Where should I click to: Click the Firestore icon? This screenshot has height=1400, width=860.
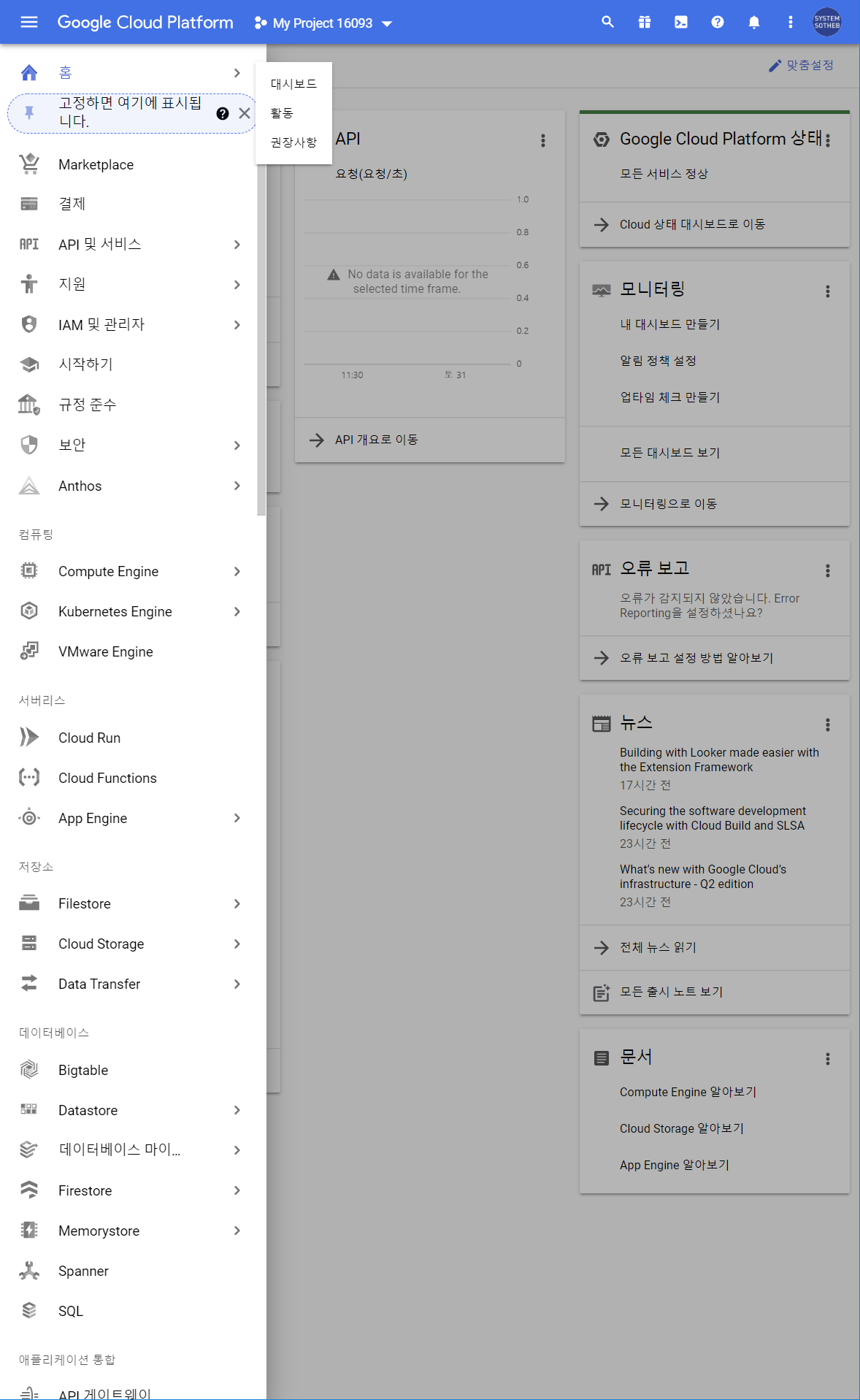29,1190
